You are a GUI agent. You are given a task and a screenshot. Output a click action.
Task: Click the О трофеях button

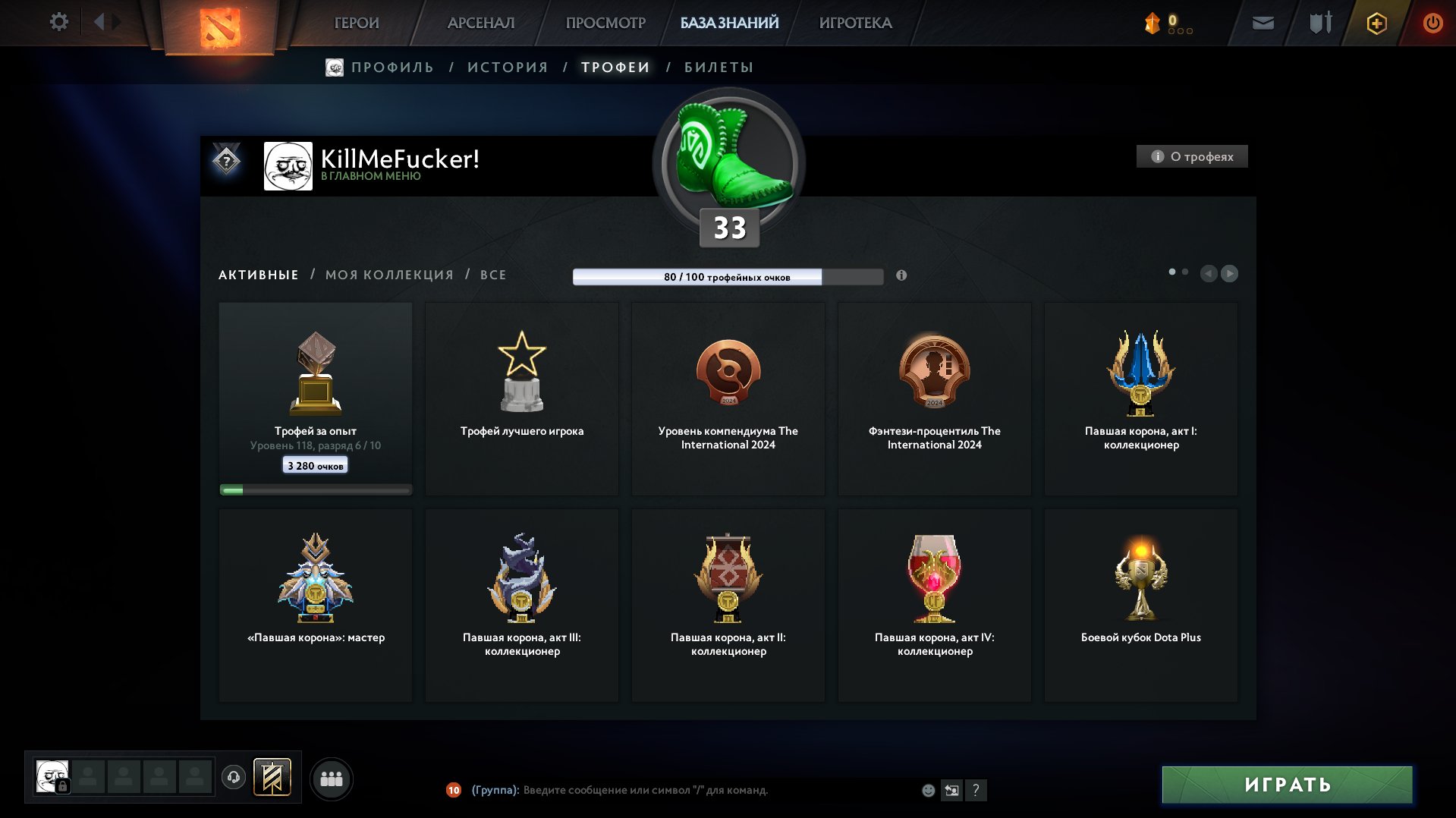point(1192,156)
